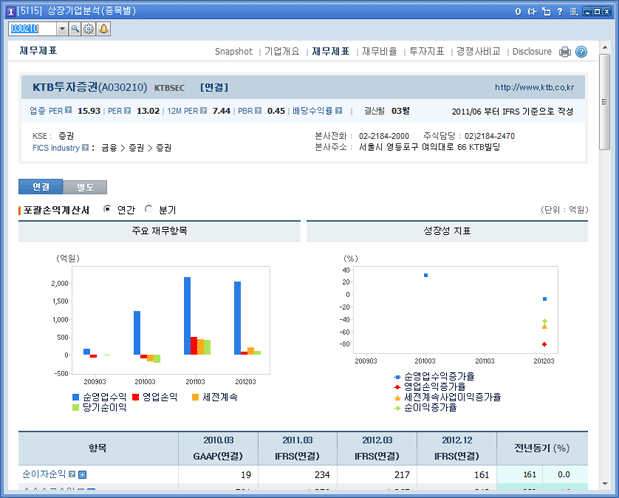Image resolution: width=619 pixels, height=498 pixels.
Task: Expand the 순이자손익 row plus icon
Action: tap(83, 474)
